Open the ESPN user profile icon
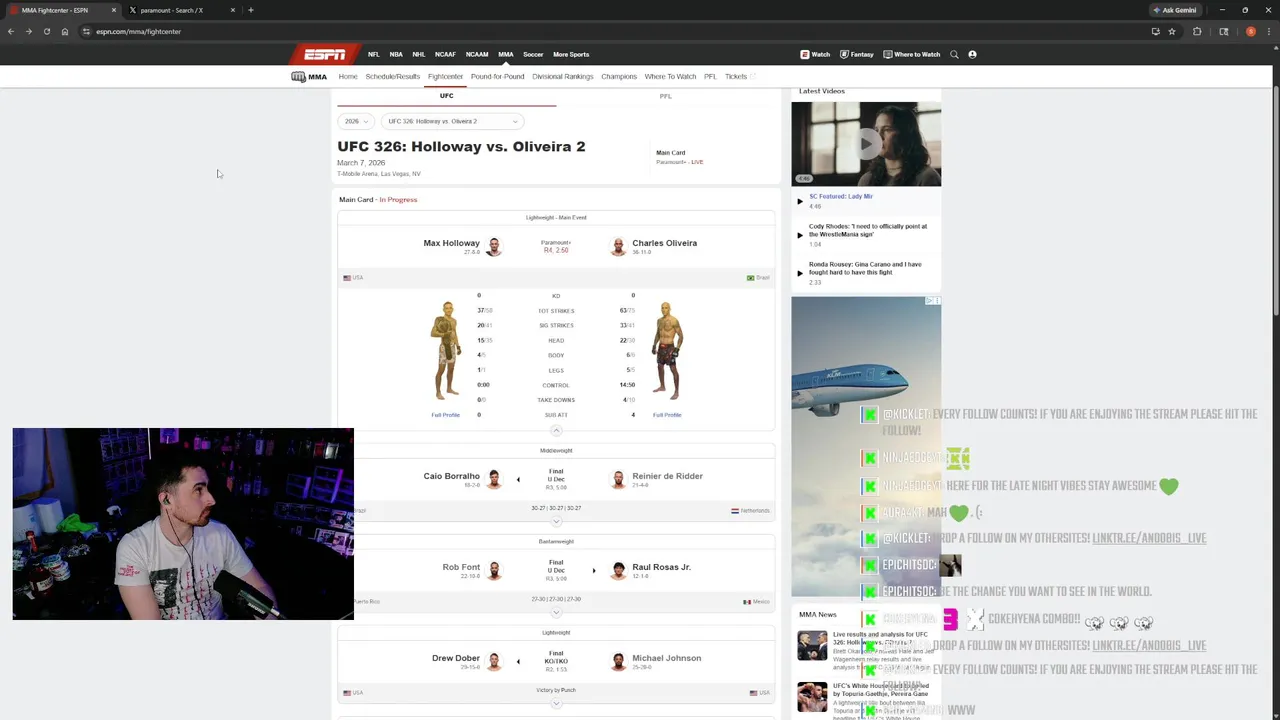This screenshot has height=720, width=1280. tap(972, 54)
